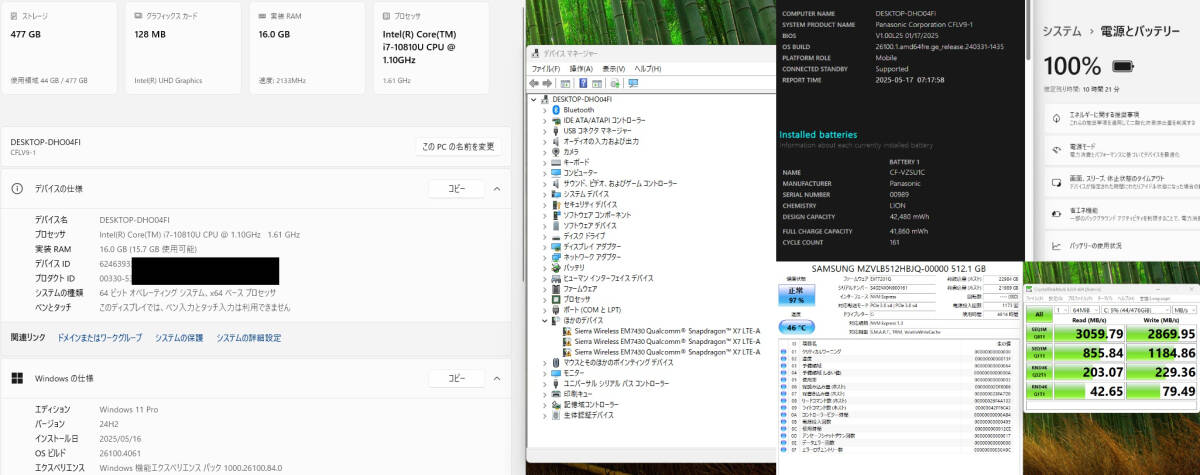Expand ネットワーク アダプター node arrow
The width and height of the screenshot is (1200, 475).
[545, 257]
